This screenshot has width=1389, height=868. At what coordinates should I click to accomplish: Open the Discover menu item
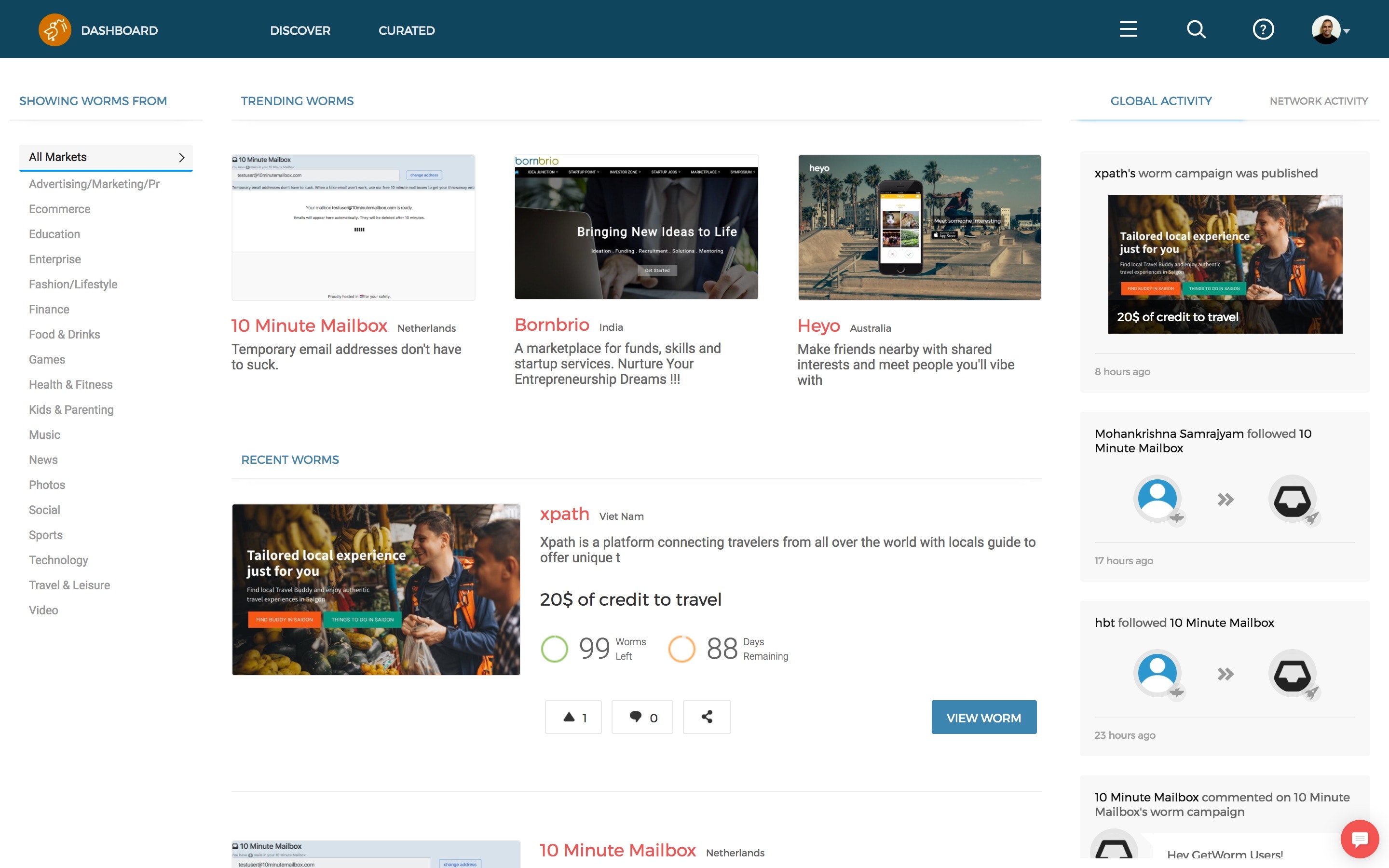(x=300, y=30)
